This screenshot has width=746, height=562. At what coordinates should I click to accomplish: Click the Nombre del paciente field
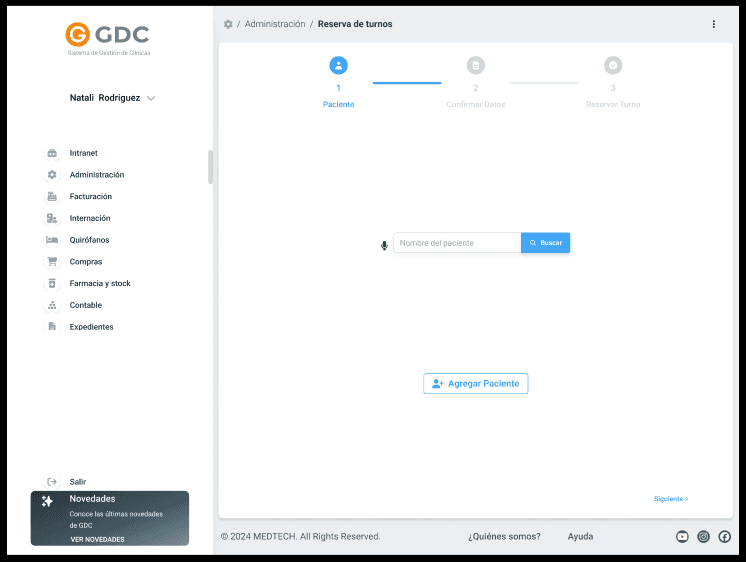457,243
